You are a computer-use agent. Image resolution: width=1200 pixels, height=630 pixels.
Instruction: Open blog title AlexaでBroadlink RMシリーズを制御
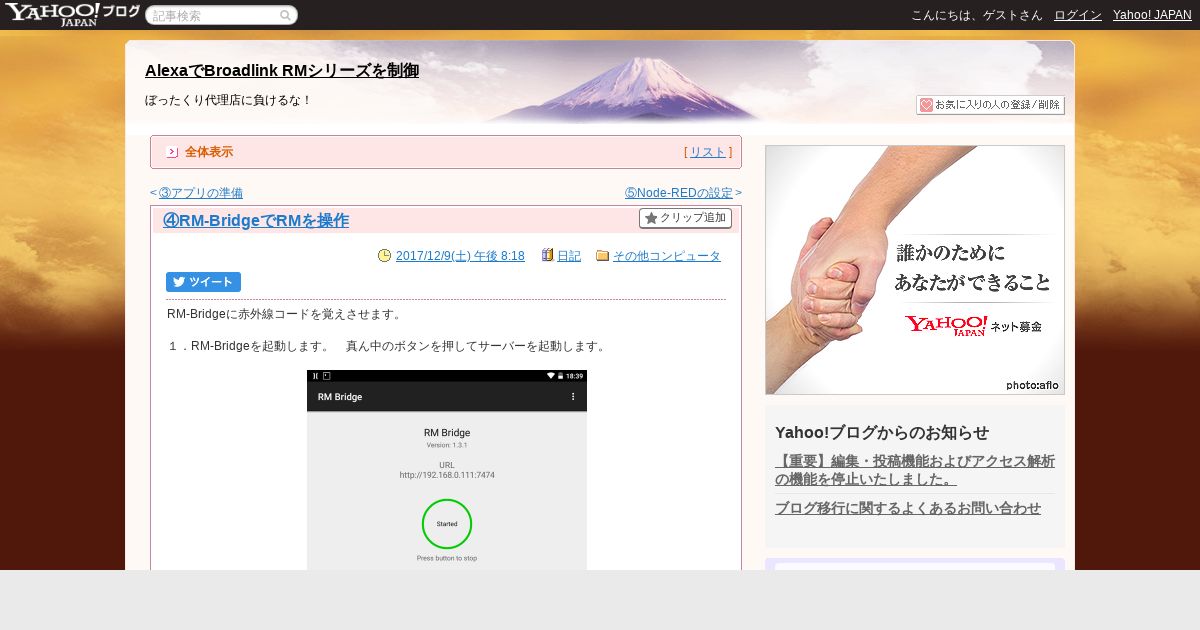(x=282, y=71)
